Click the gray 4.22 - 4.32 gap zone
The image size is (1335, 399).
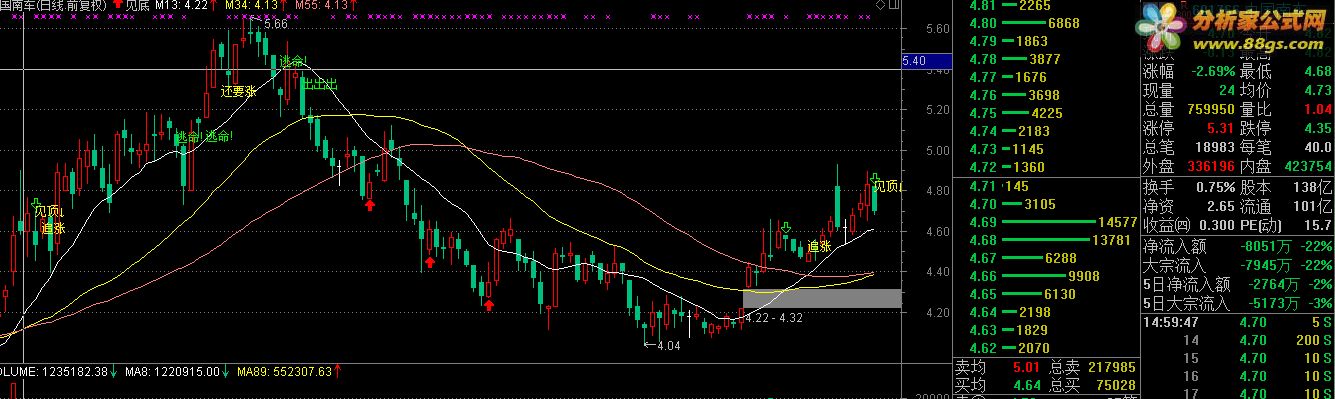pos(822,298)
